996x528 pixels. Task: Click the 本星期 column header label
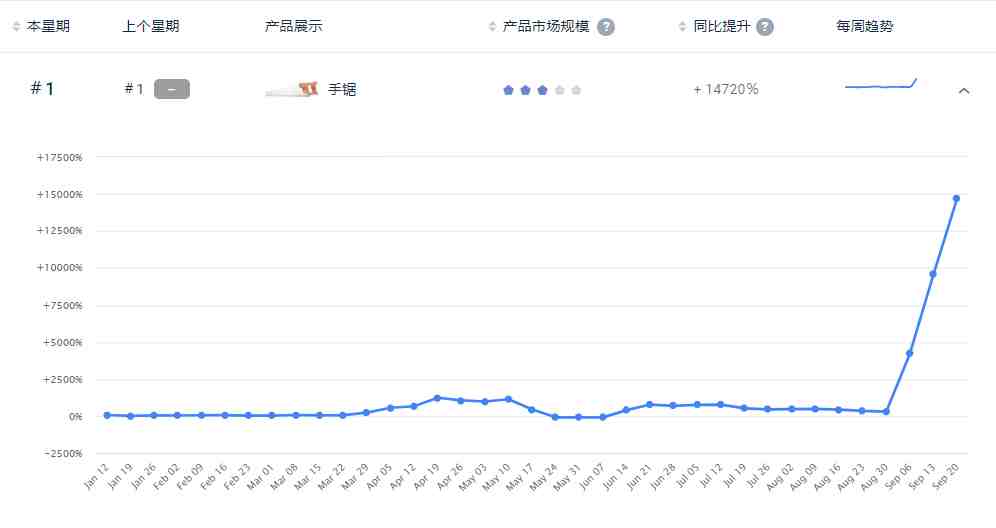point(48,27)
